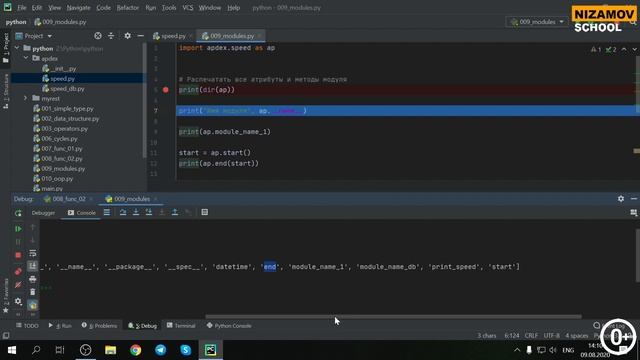Rerun the 009_modules debug session
This screenshot has width=640, height=360.
click(x=18, y=213)
